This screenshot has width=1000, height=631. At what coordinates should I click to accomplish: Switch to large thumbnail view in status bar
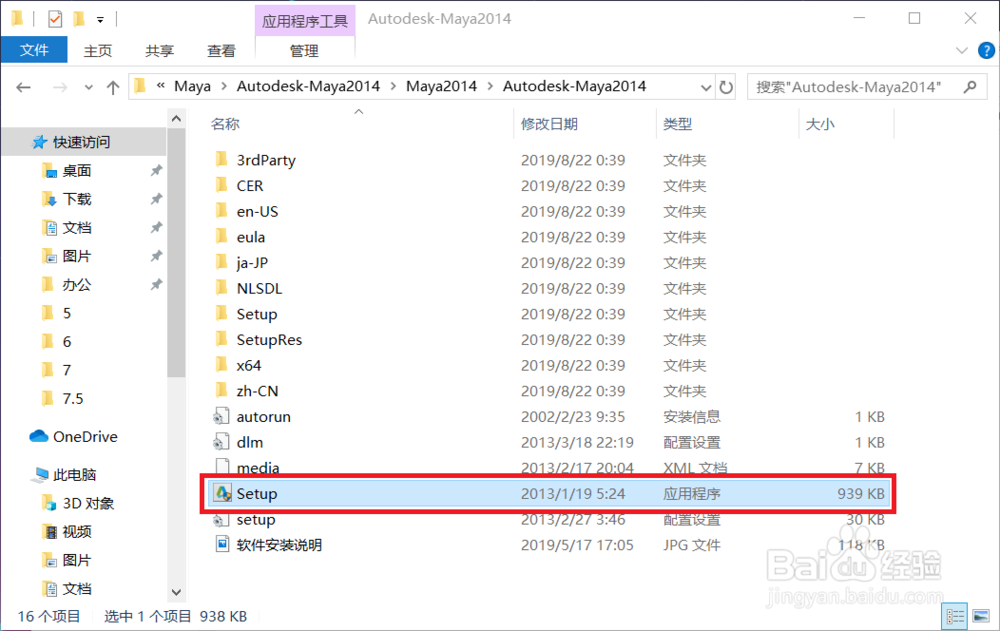981,616
